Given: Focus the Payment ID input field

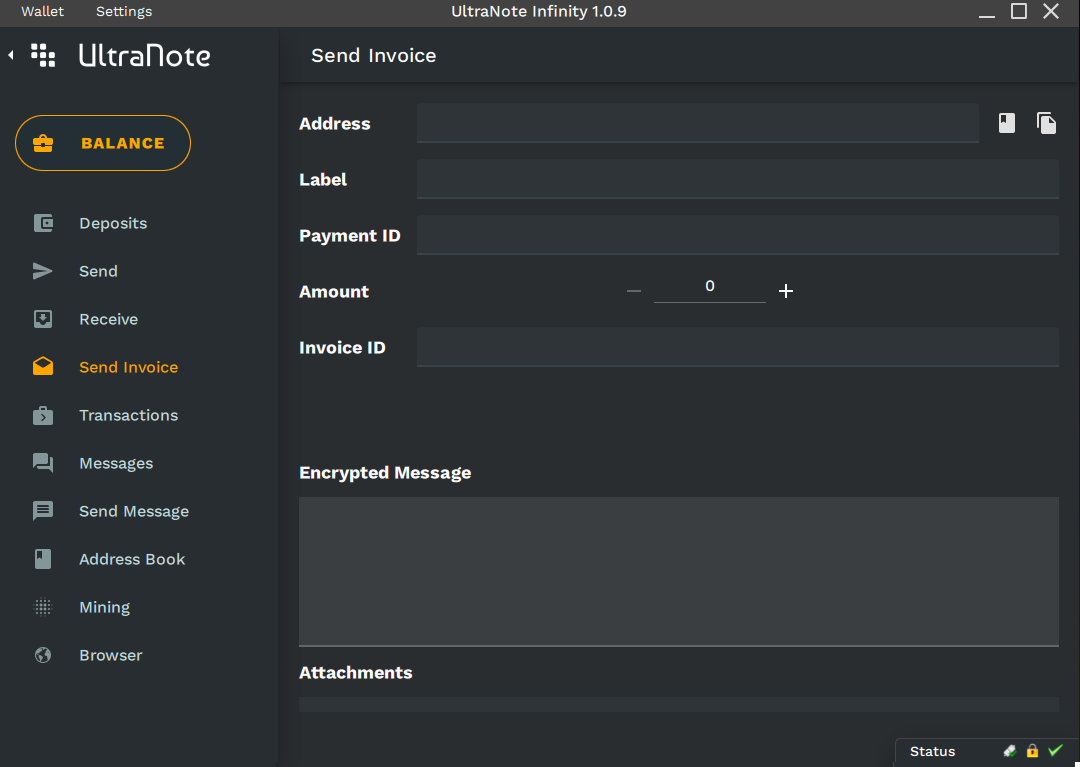Looking at the screenshot, I should pos(738,235).
